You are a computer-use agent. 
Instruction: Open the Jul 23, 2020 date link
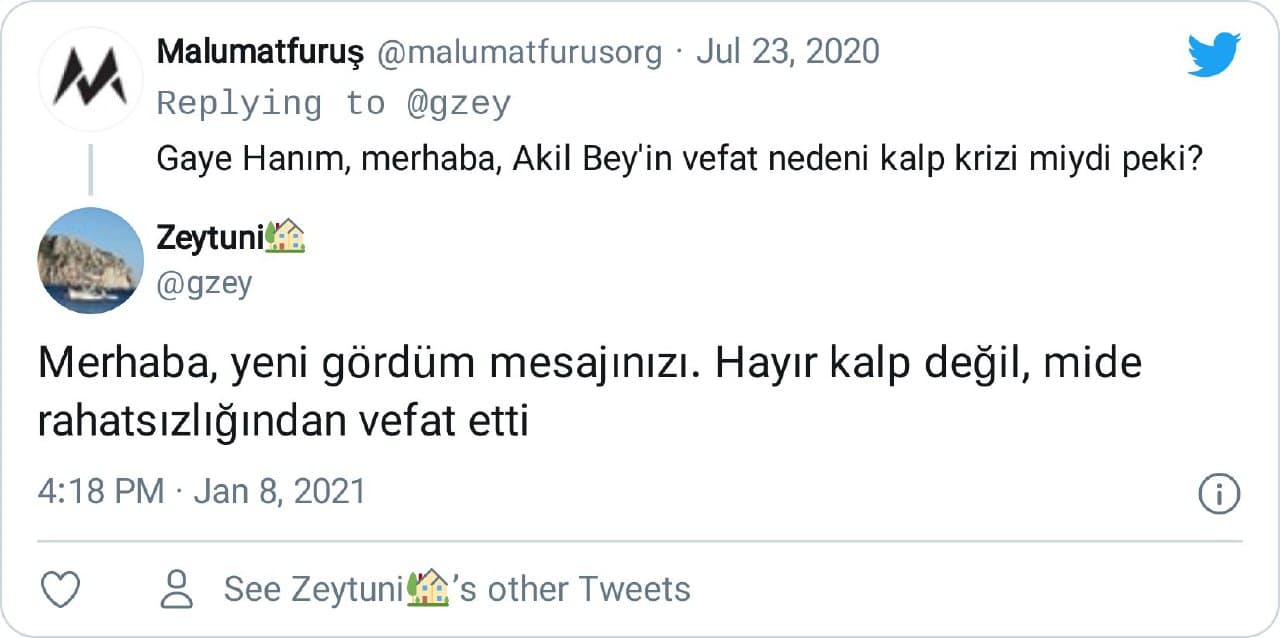787,52
